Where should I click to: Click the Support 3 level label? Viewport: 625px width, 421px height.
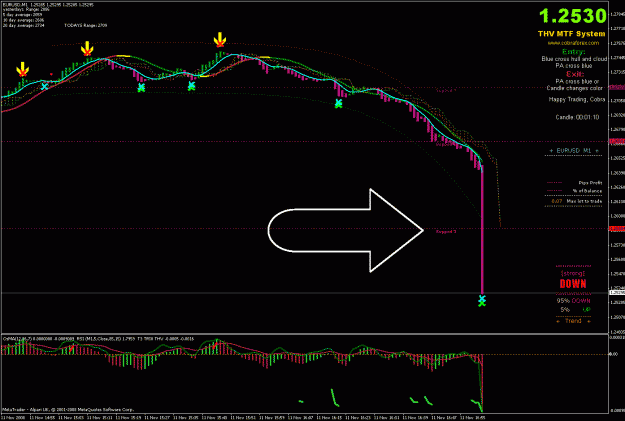(446, 232)
